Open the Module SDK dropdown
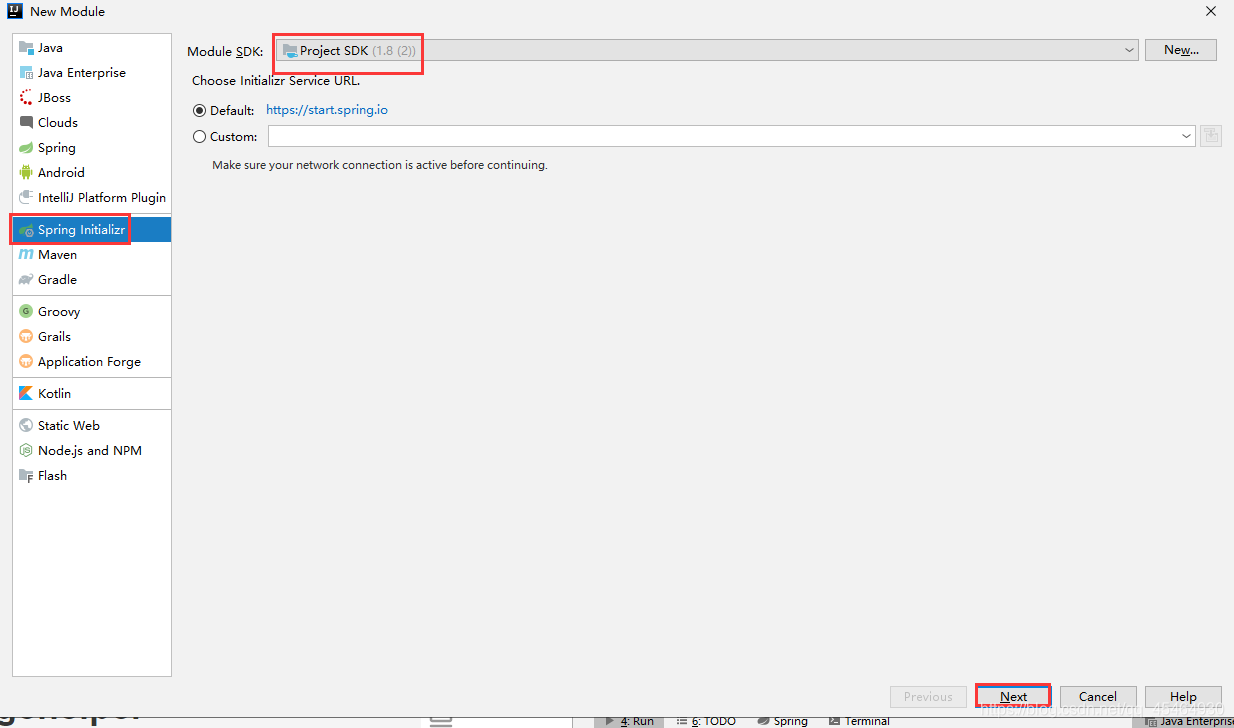Image resolution: width=1234 pixels, height=728 pixels. (x=706, y=50)
